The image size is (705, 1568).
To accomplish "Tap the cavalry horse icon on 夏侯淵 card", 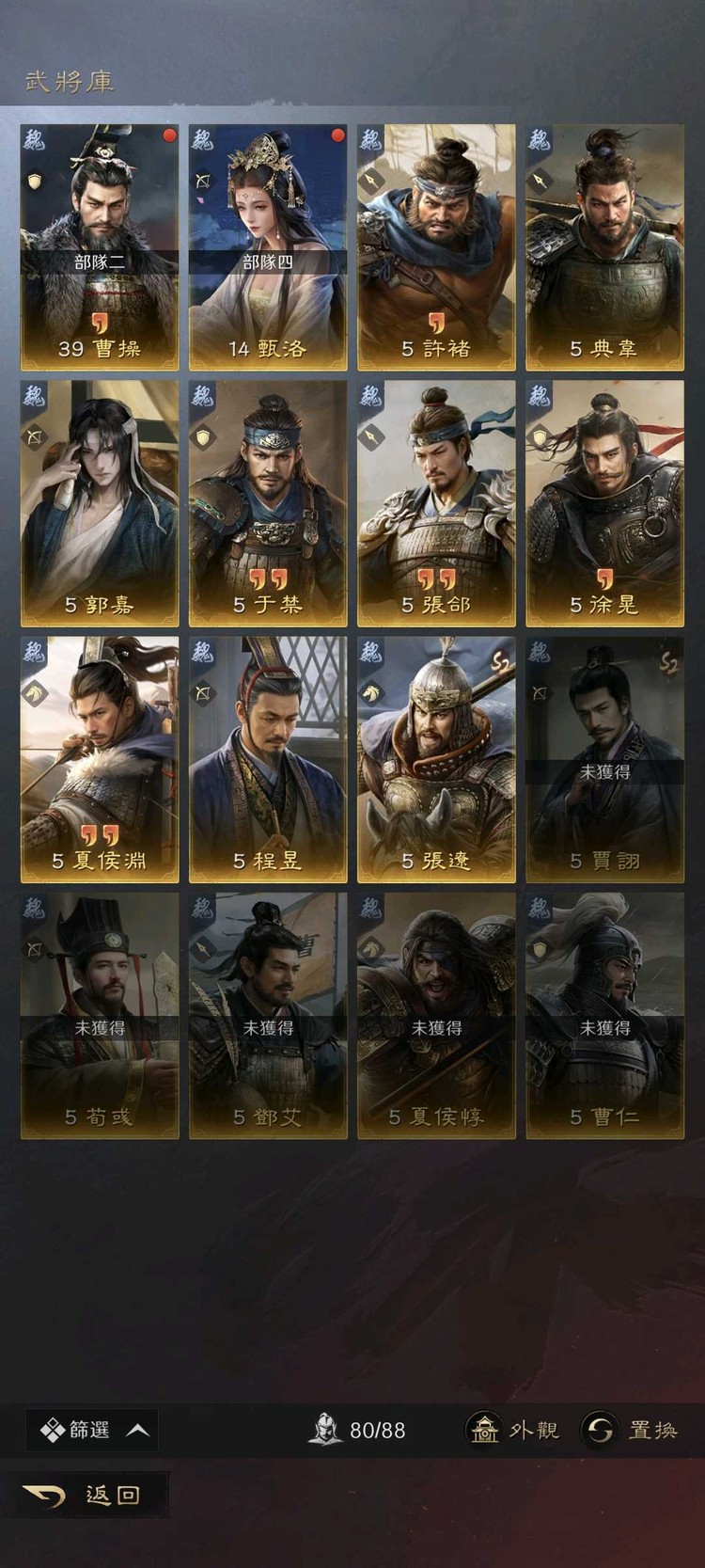I will click(35, 694).
